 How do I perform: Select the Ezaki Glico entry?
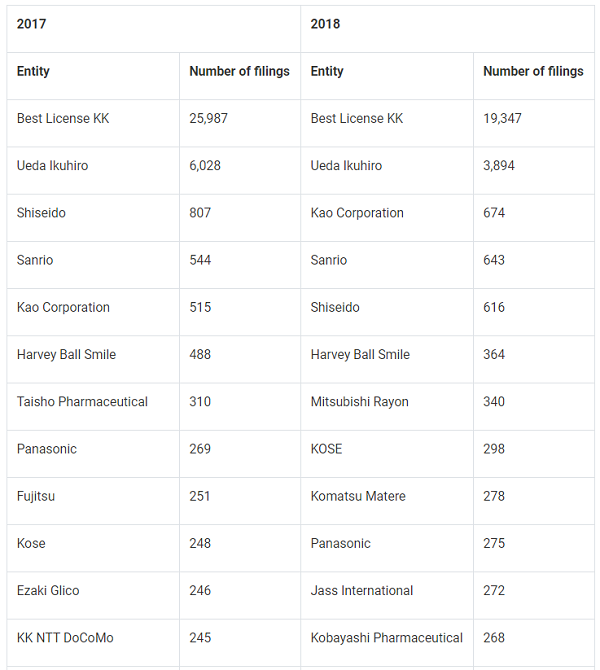(48, 590)
